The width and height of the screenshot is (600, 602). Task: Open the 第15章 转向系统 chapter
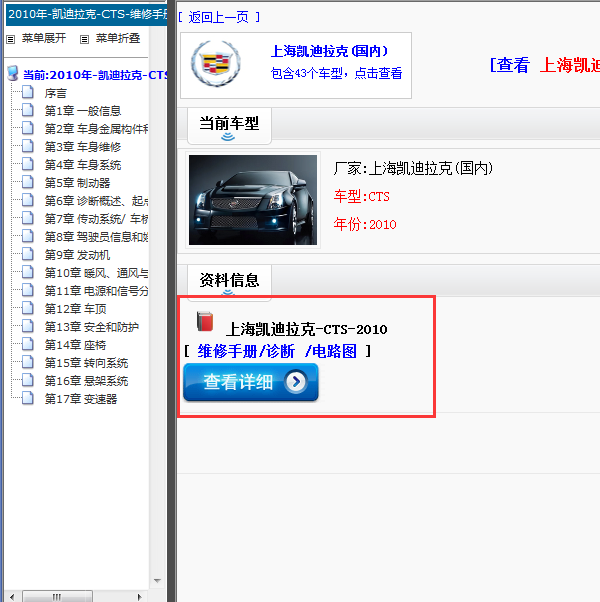click(x=86, y=363)
